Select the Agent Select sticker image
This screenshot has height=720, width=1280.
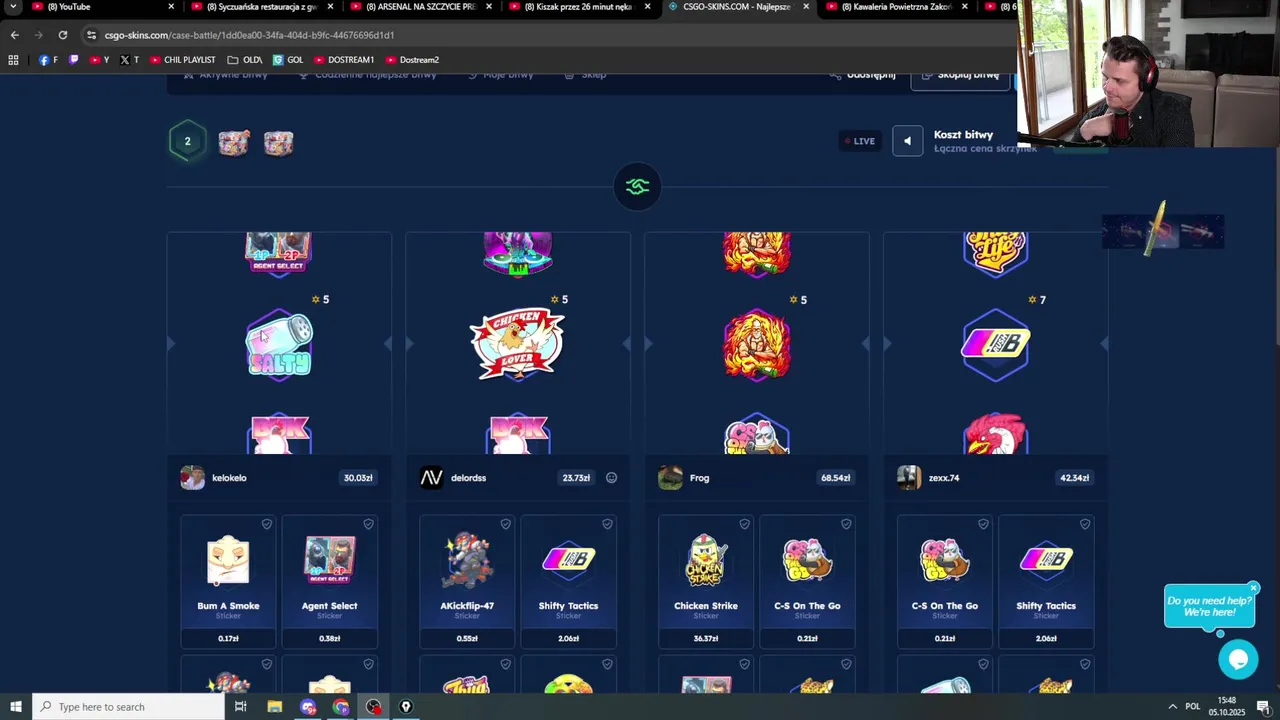pos(329,560)
